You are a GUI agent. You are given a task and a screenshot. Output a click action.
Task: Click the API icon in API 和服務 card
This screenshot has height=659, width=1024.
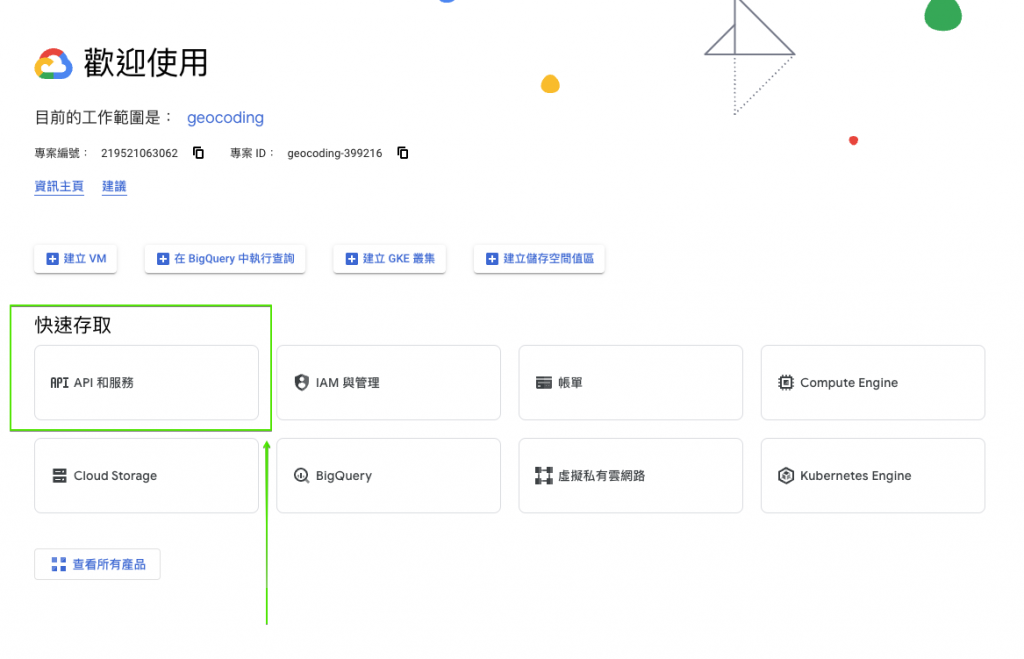coord(59,383)
